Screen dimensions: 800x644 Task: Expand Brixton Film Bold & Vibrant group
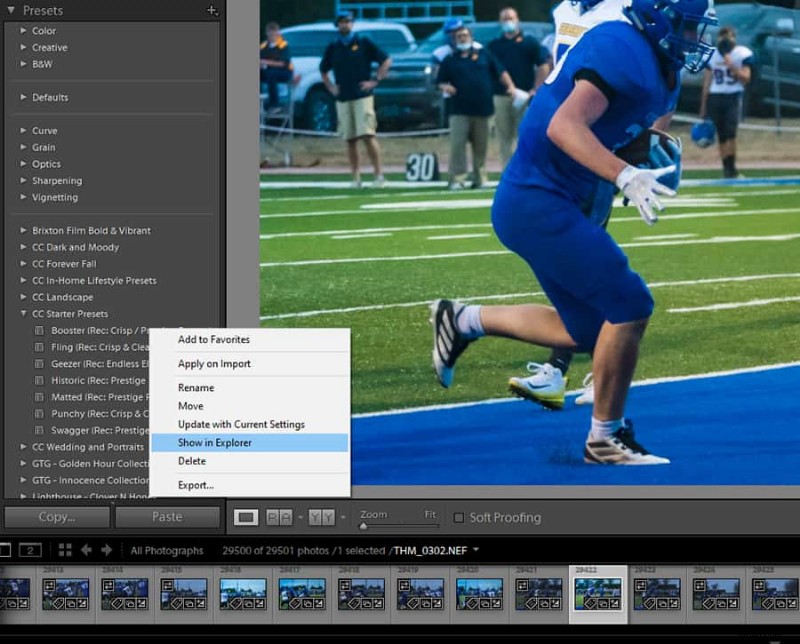point(23,231)
